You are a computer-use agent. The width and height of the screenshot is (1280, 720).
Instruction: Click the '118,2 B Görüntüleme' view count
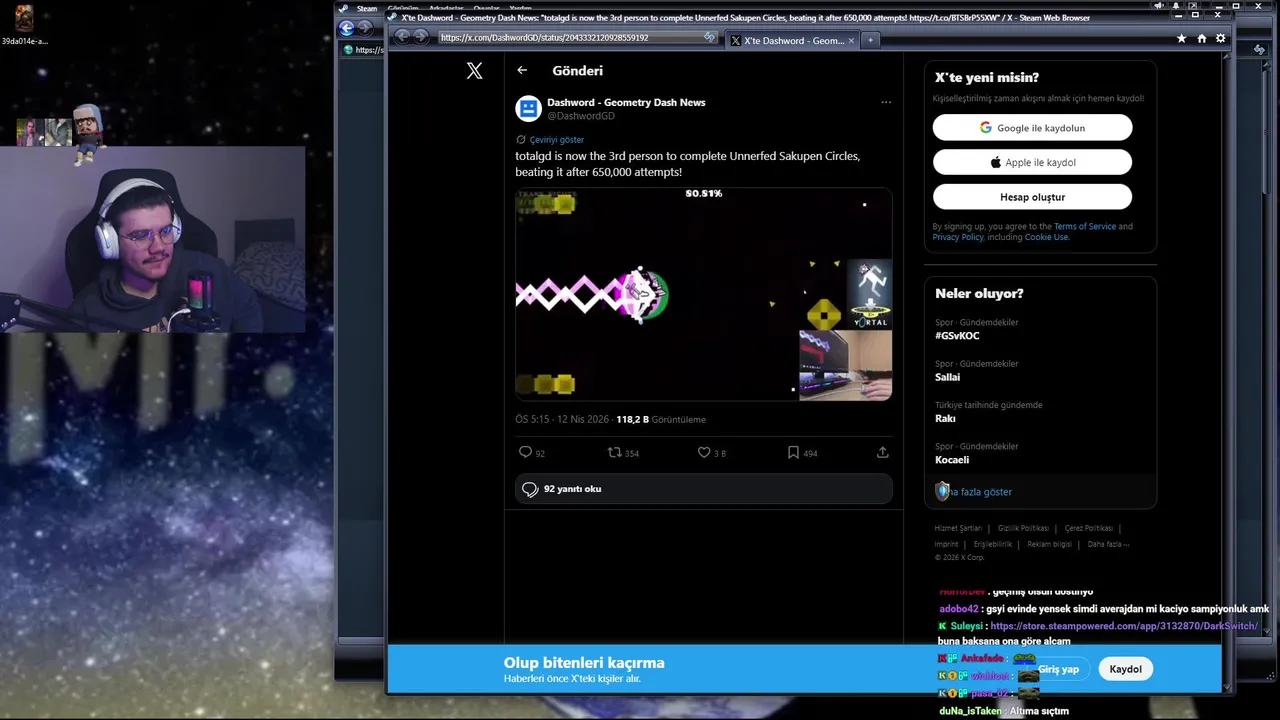pyautogui.click(x=661, y=420)
